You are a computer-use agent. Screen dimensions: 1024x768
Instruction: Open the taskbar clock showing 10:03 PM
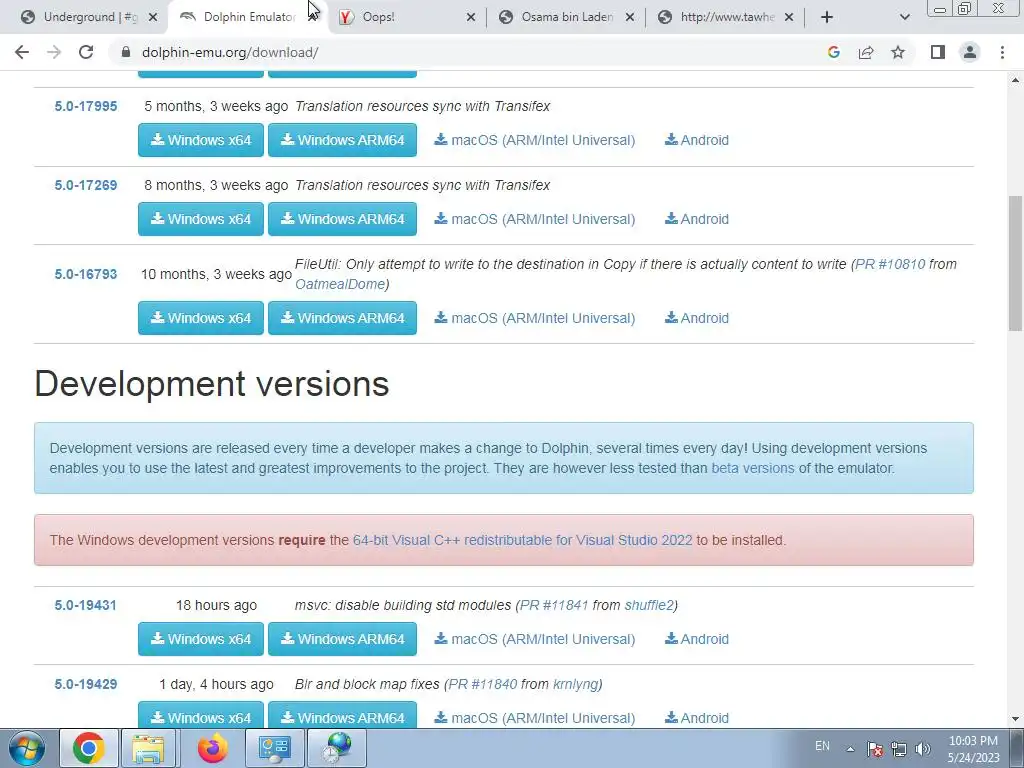pyautogui.click(x=973, y=749)
